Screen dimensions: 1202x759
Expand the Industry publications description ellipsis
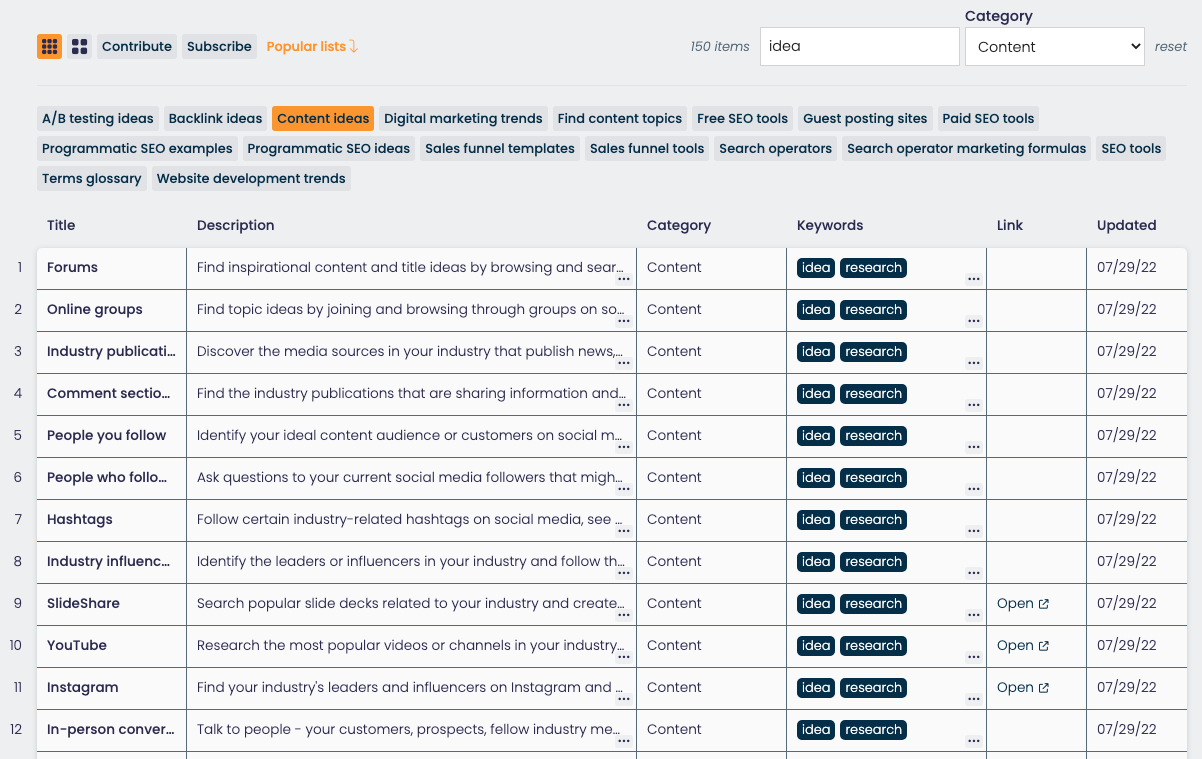(624, 363)
